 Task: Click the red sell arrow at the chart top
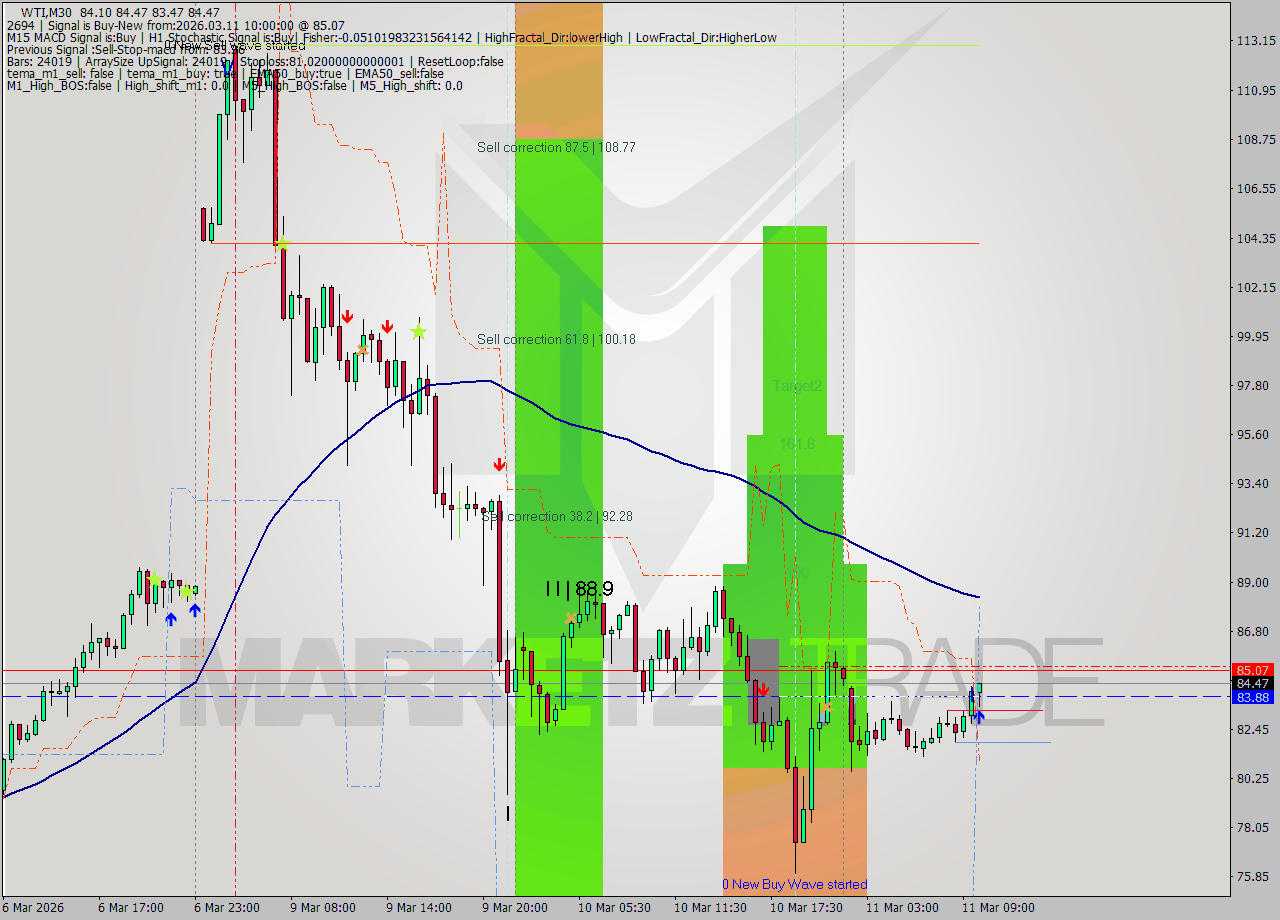tap(347, 316)
